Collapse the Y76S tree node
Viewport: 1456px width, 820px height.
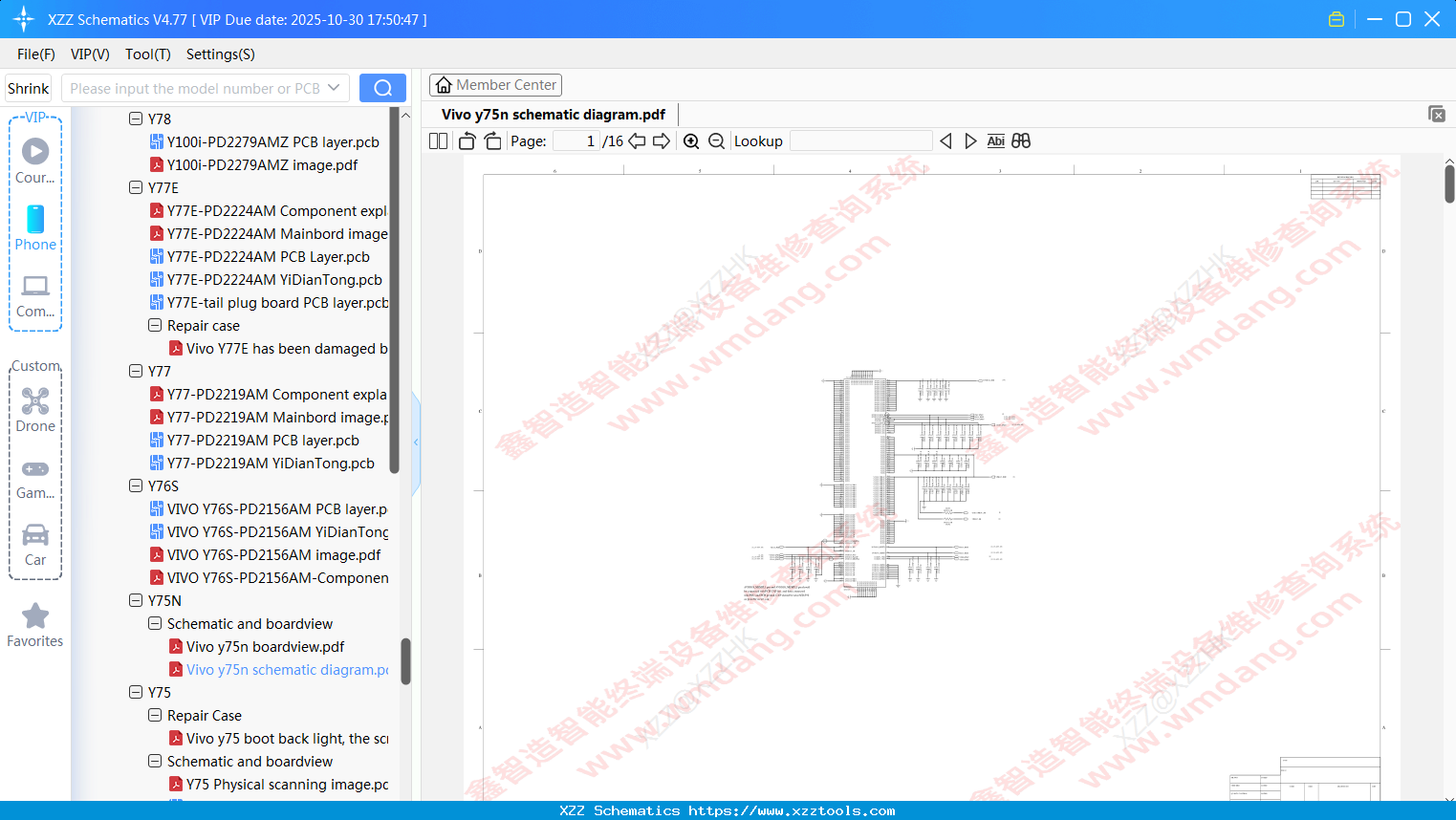coord(136,486)
